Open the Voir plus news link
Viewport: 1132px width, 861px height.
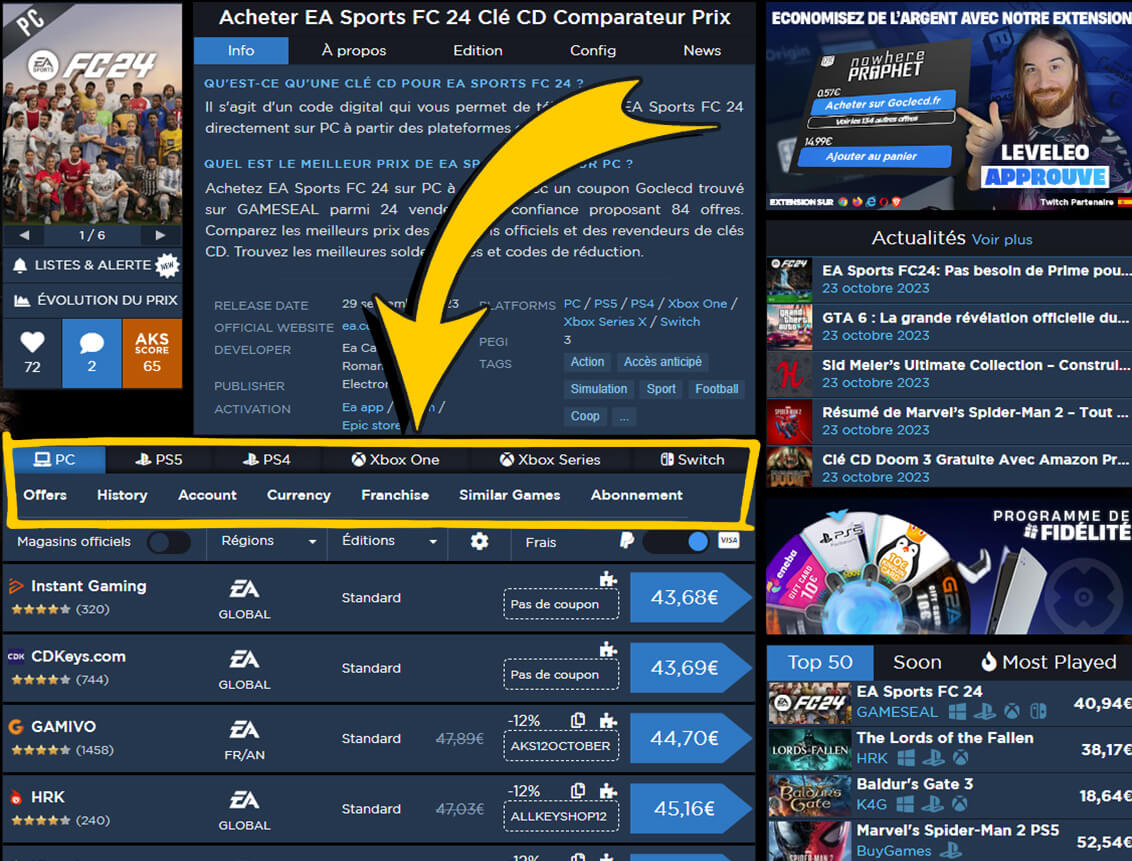(x=1002, y=239)
